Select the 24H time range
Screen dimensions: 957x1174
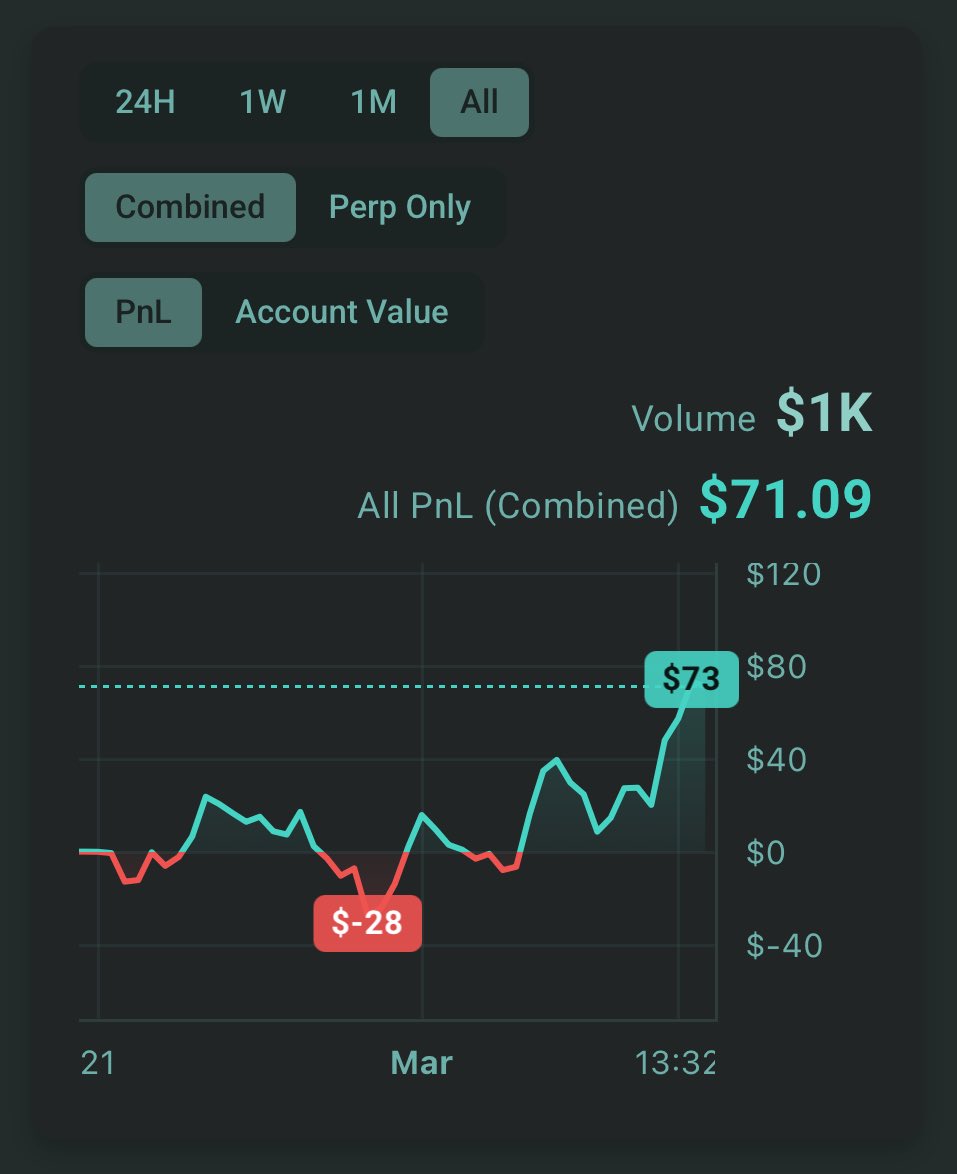point(146,102)
